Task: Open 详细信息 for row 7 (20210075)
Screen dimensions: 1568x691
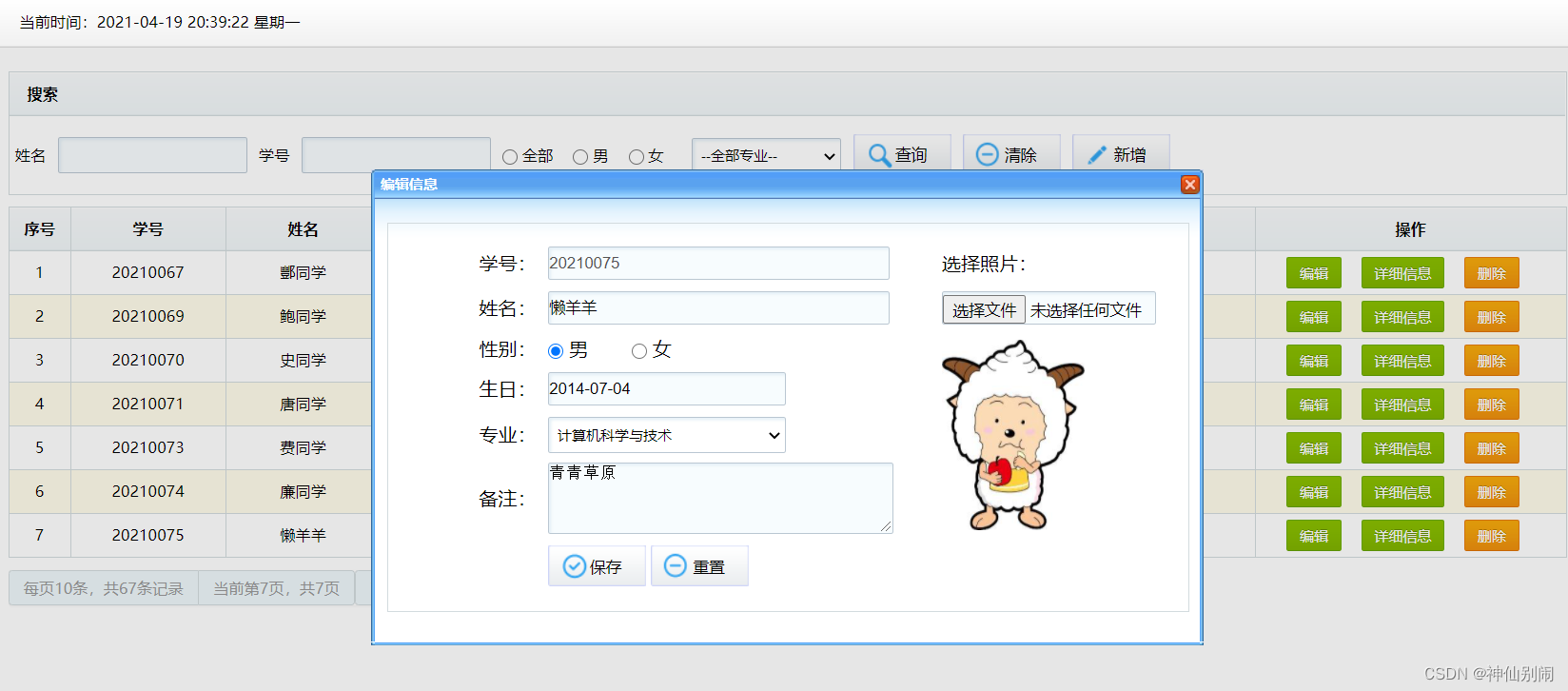Action: (1402, 536)
